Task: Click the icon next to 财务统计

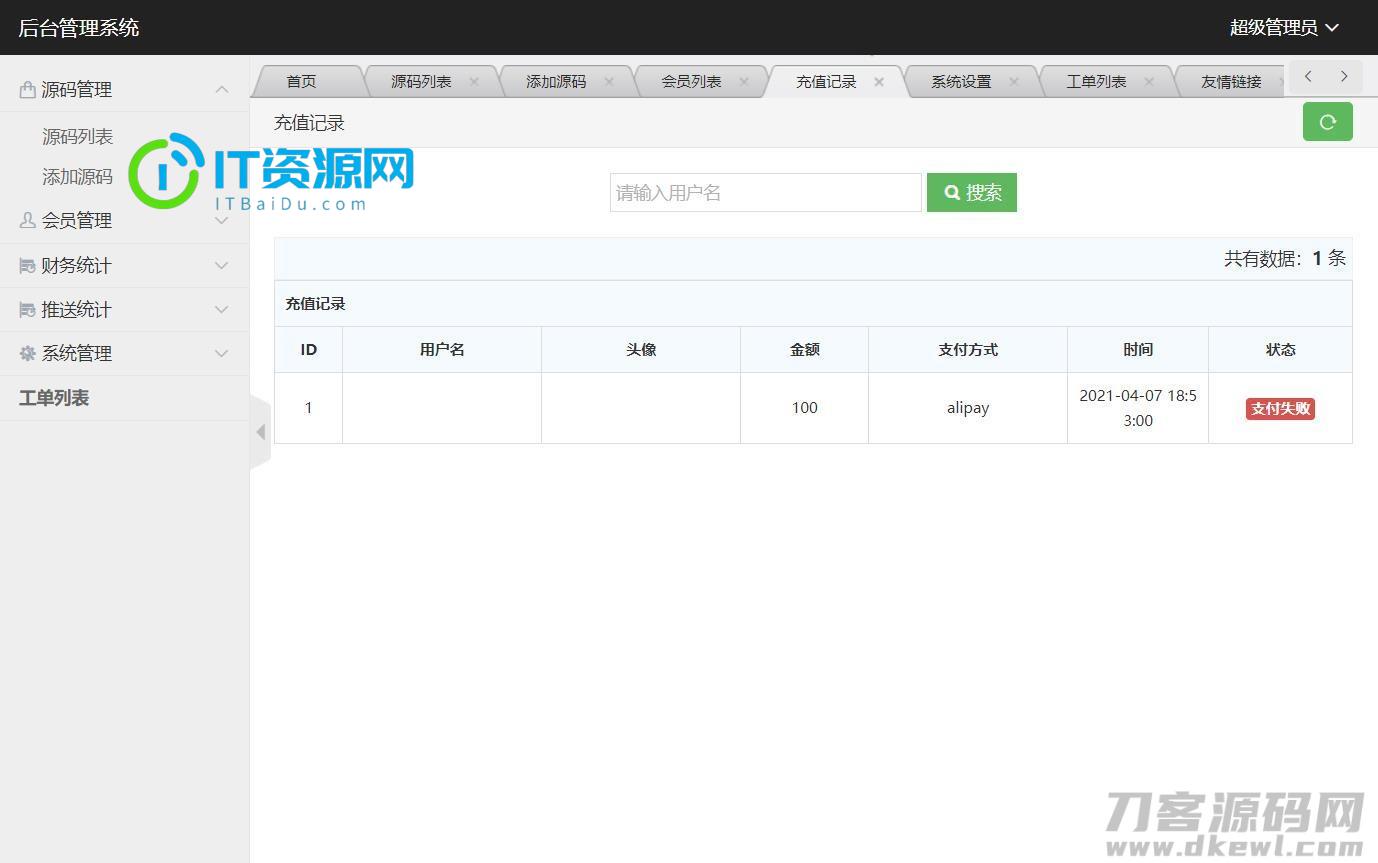Action: pyautogui.click(x=28, y=266)
